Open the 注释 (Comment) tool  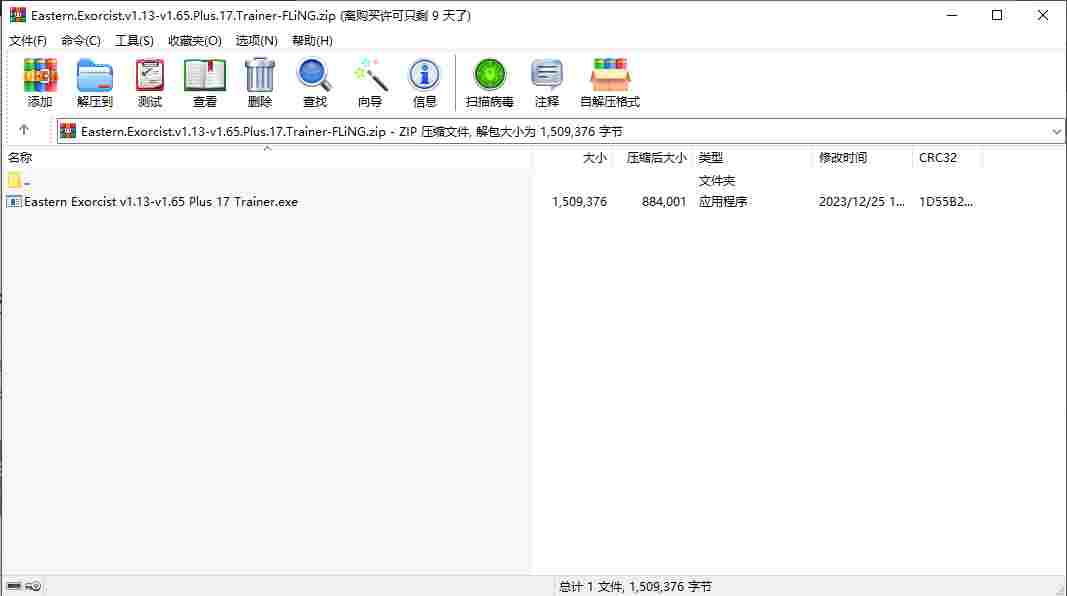pos(546,75)
